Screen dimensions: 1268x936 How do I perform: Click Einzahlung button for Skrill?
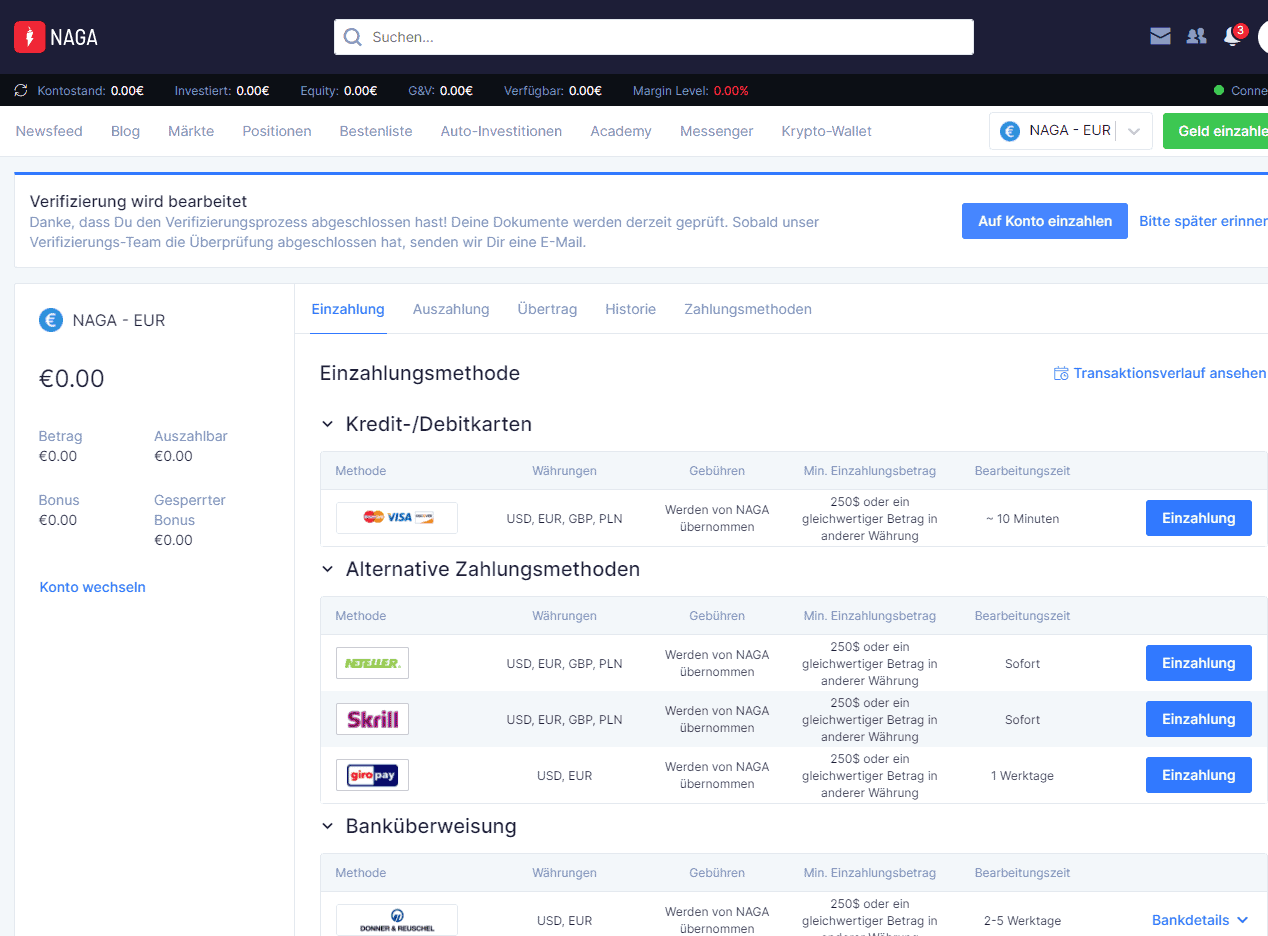click(1198, 719)
